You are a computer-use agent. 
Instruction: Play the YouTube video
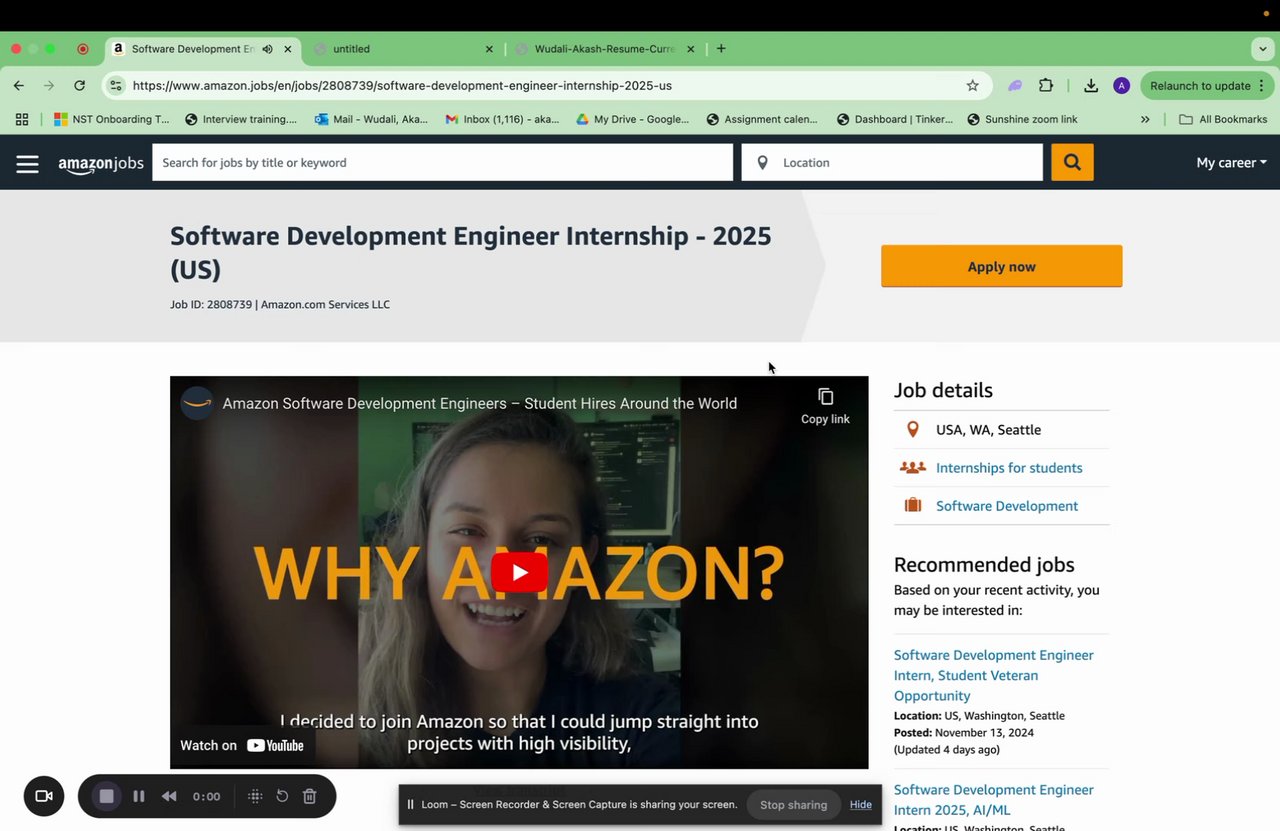pyautogui.click(x=519, y=572)
